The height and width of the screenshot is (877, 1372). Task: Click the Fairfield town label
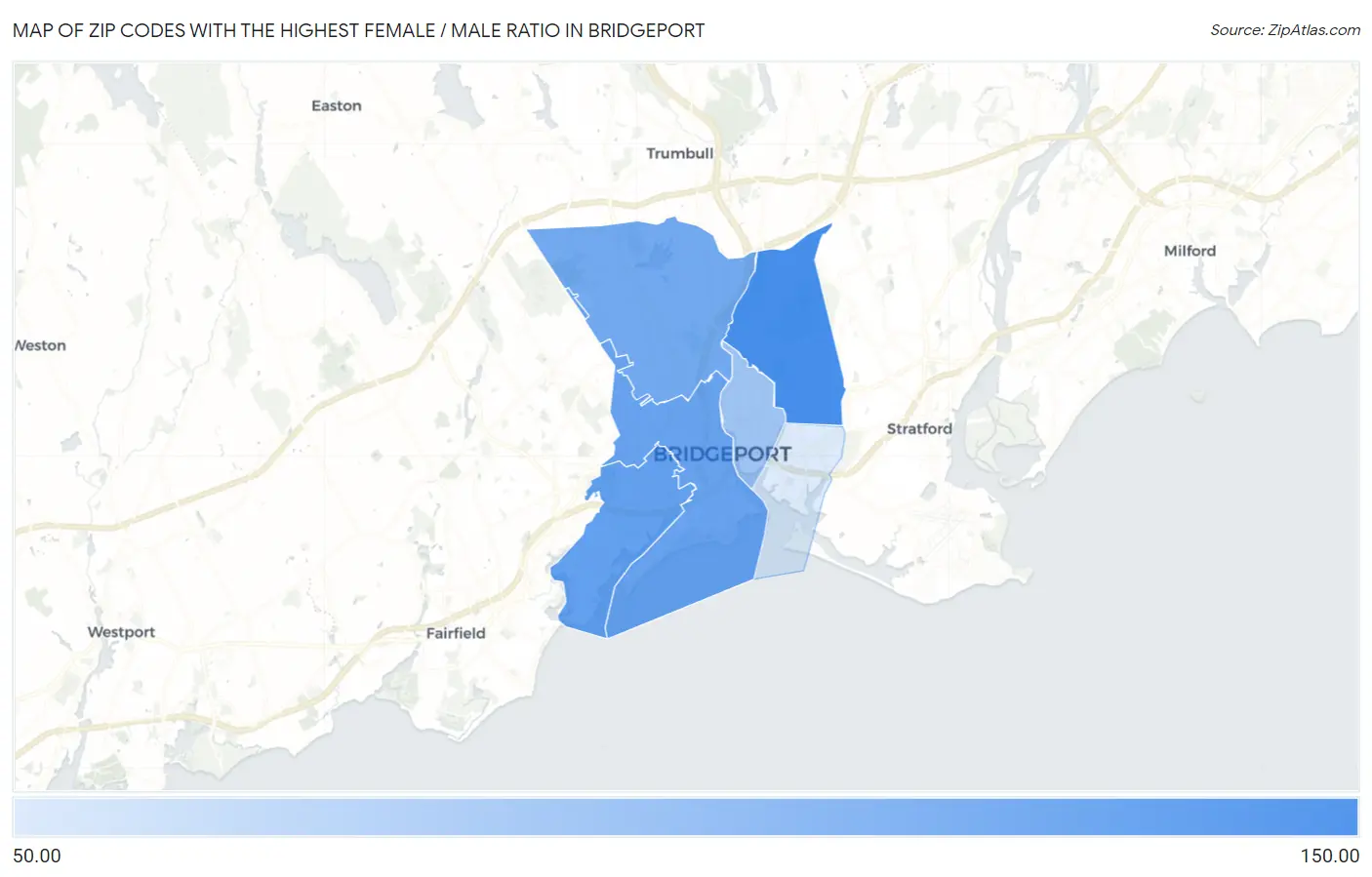456,633
